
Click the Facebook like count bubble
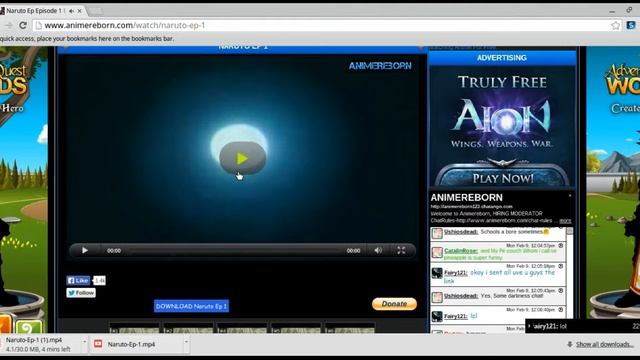pyautogui.click(x=99, y=280)
